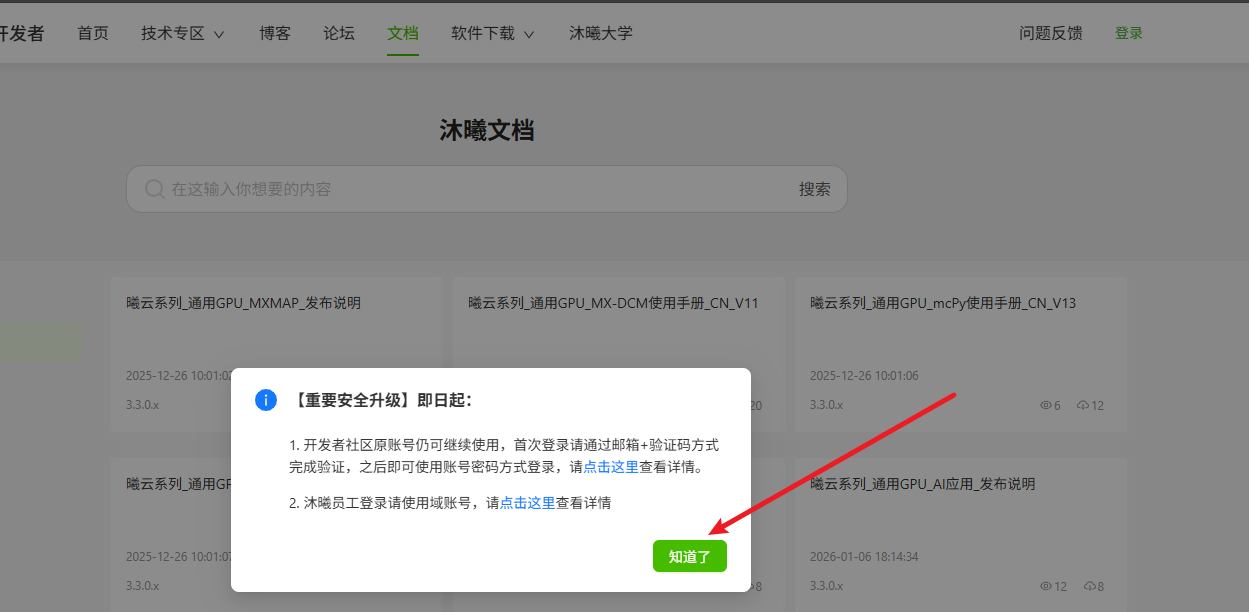Screen dimensions: 1249x612
Task: Open the 论坛 nav item
Action: (339, 33)
